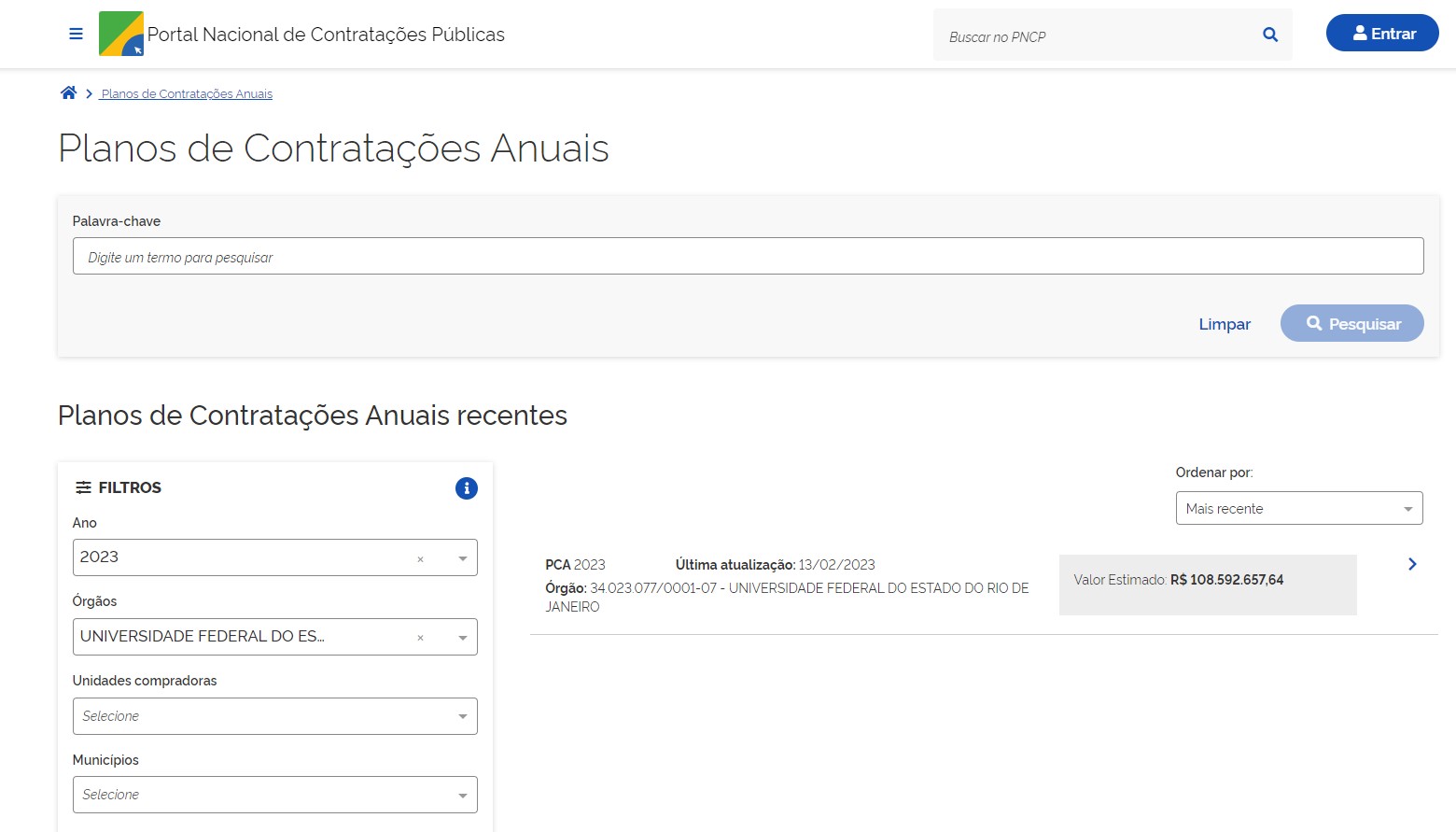Open the Municípios dropdown
The image size is (1456, 832).
pos(274,795)
